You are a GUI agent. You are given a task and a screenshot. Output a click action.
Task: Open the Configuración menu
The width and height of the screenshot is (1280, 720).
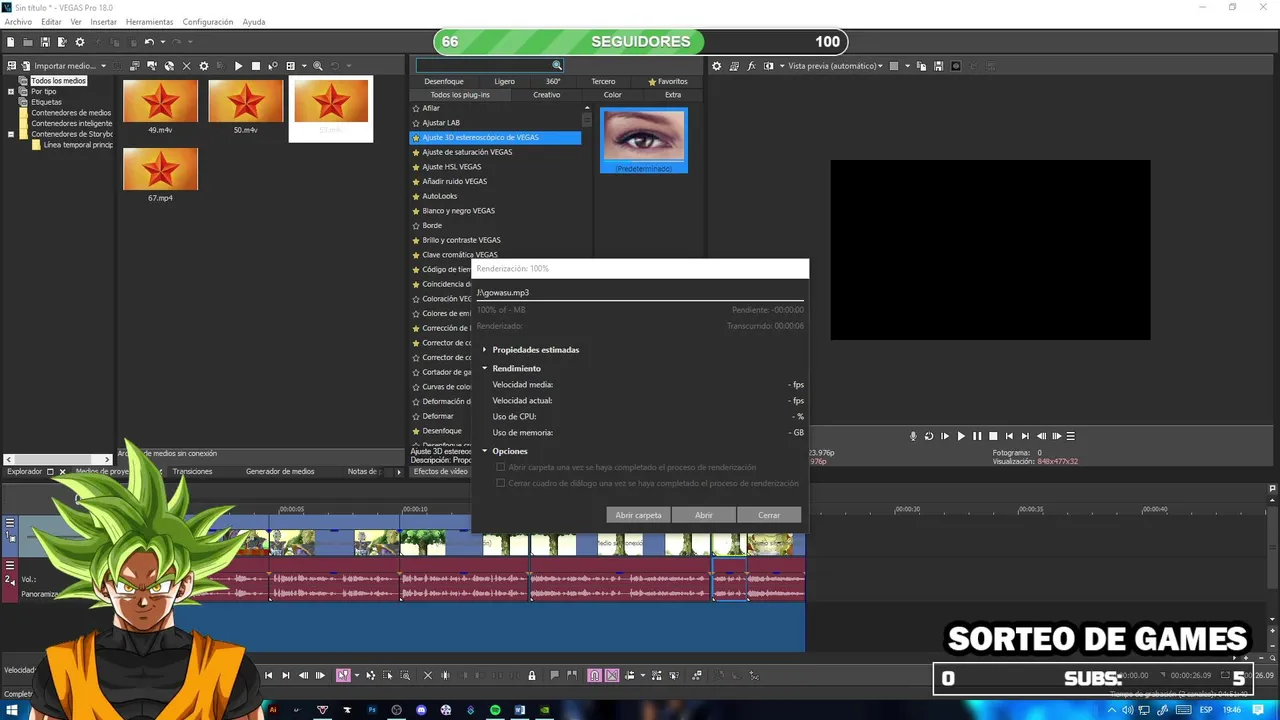(x=208, y=22)
